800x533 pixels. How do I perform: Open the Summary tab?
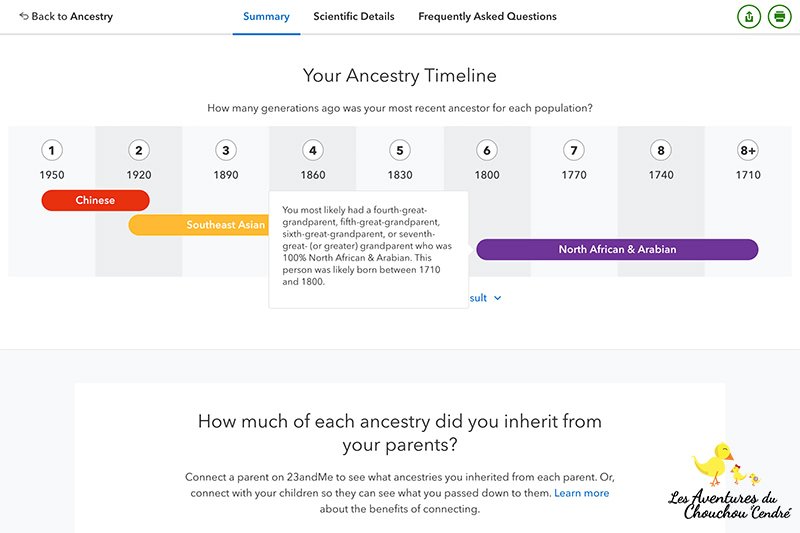(x=266, y=17)
